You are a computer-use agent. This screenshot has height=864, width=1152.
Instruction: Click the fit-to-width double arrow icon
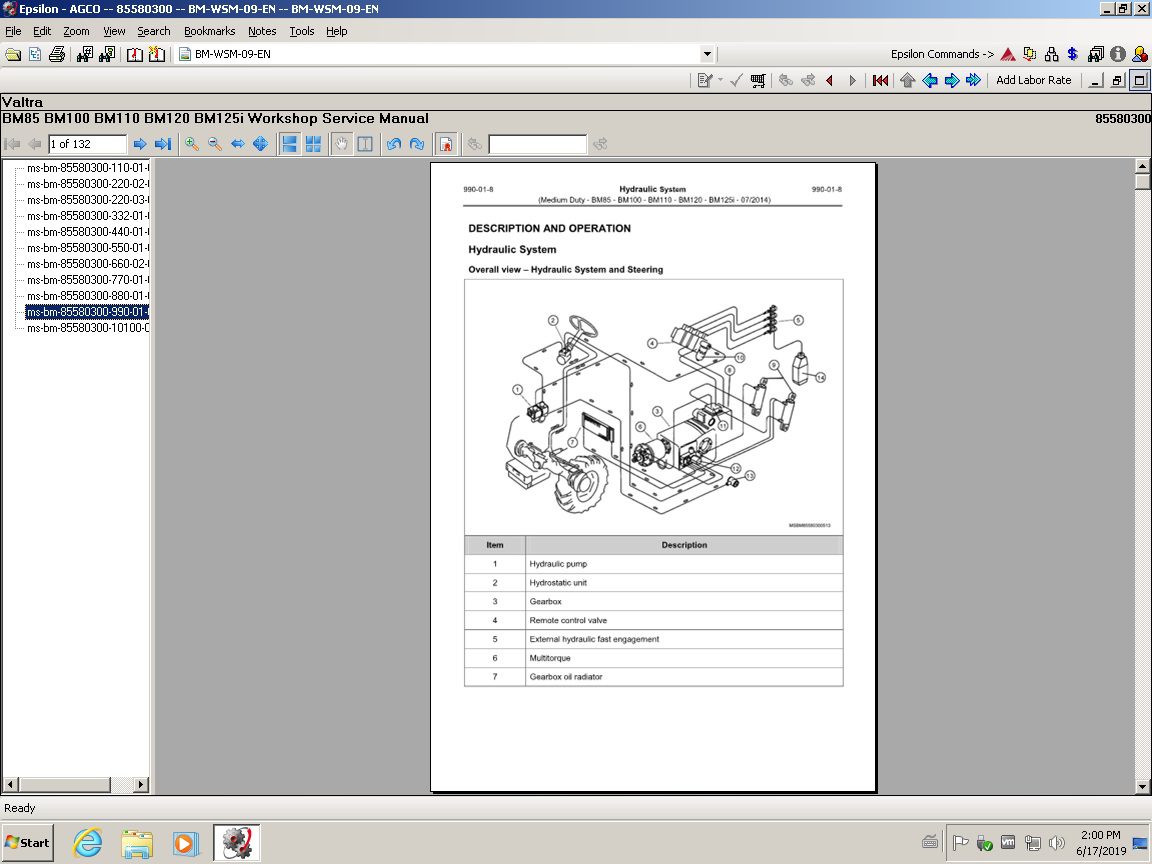tap(238, 144)
